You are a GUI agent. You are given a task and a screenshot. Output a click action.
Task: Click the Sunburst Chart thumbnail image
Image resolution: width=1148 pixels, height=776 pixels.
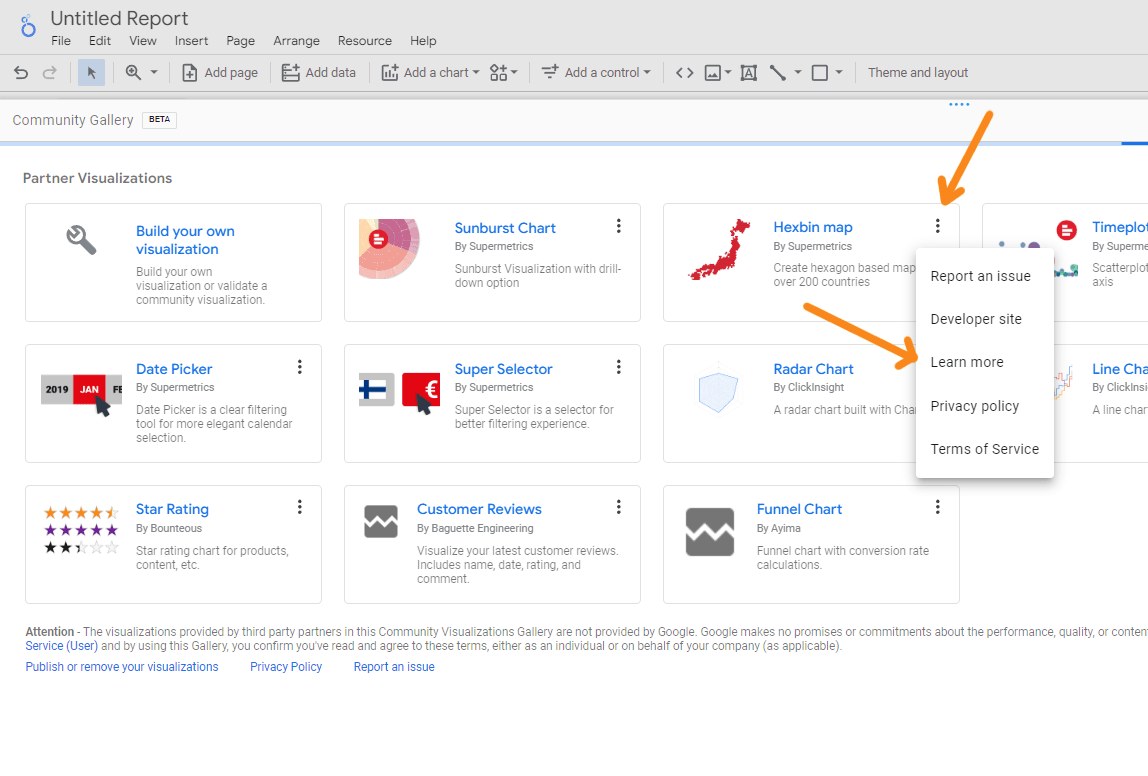point(390,249)
